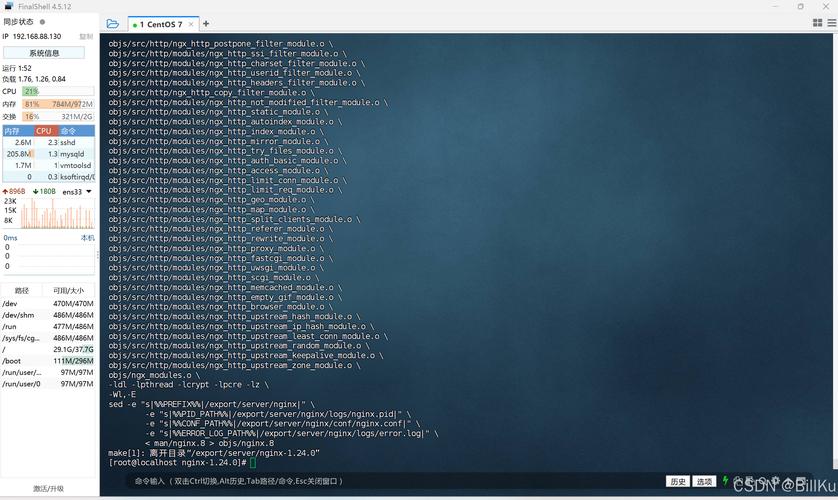Click the FinalShell app logo in title bar

[9, 6]
